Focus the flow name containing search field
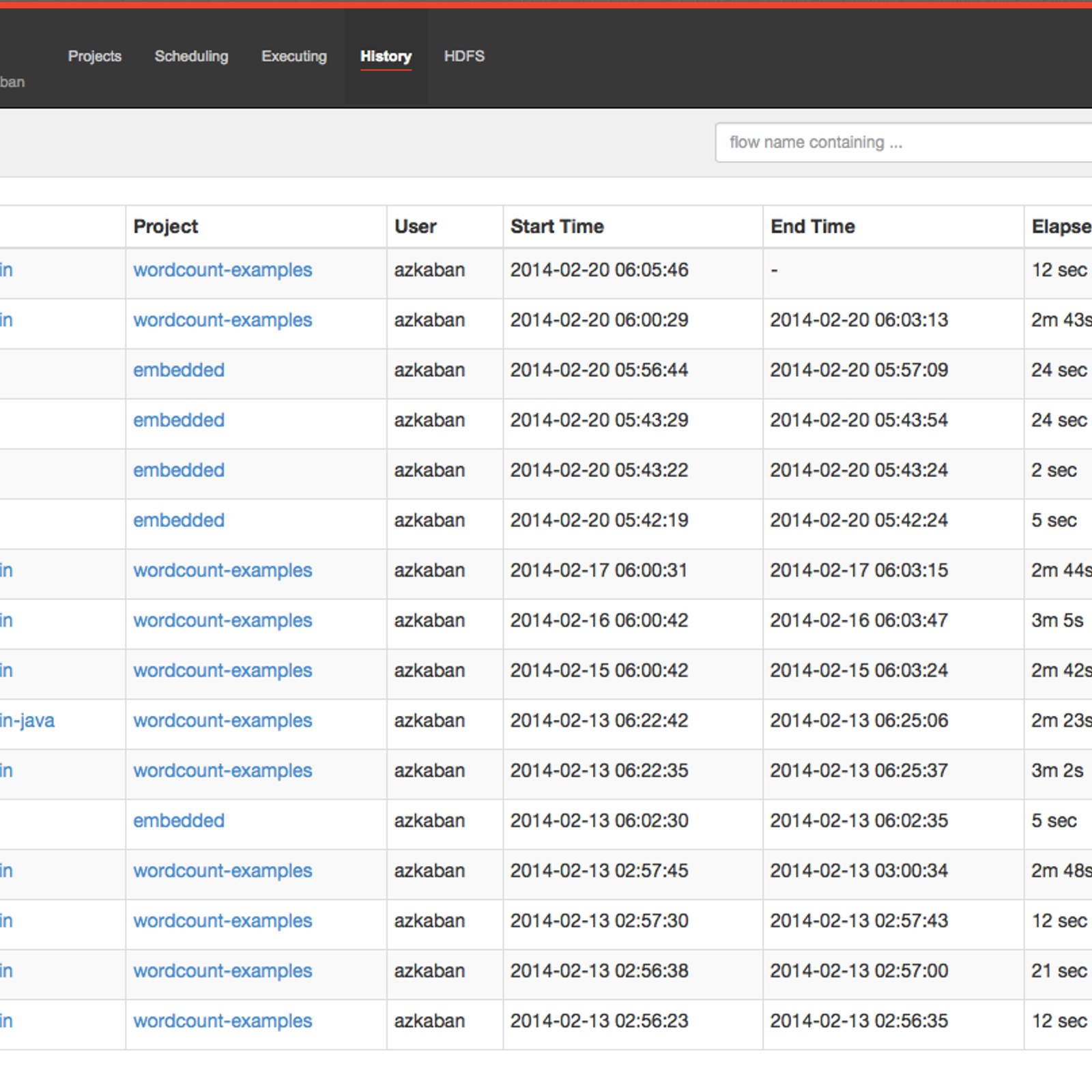Viewport: 1092px width, 1092px height. tap(904, 143)
